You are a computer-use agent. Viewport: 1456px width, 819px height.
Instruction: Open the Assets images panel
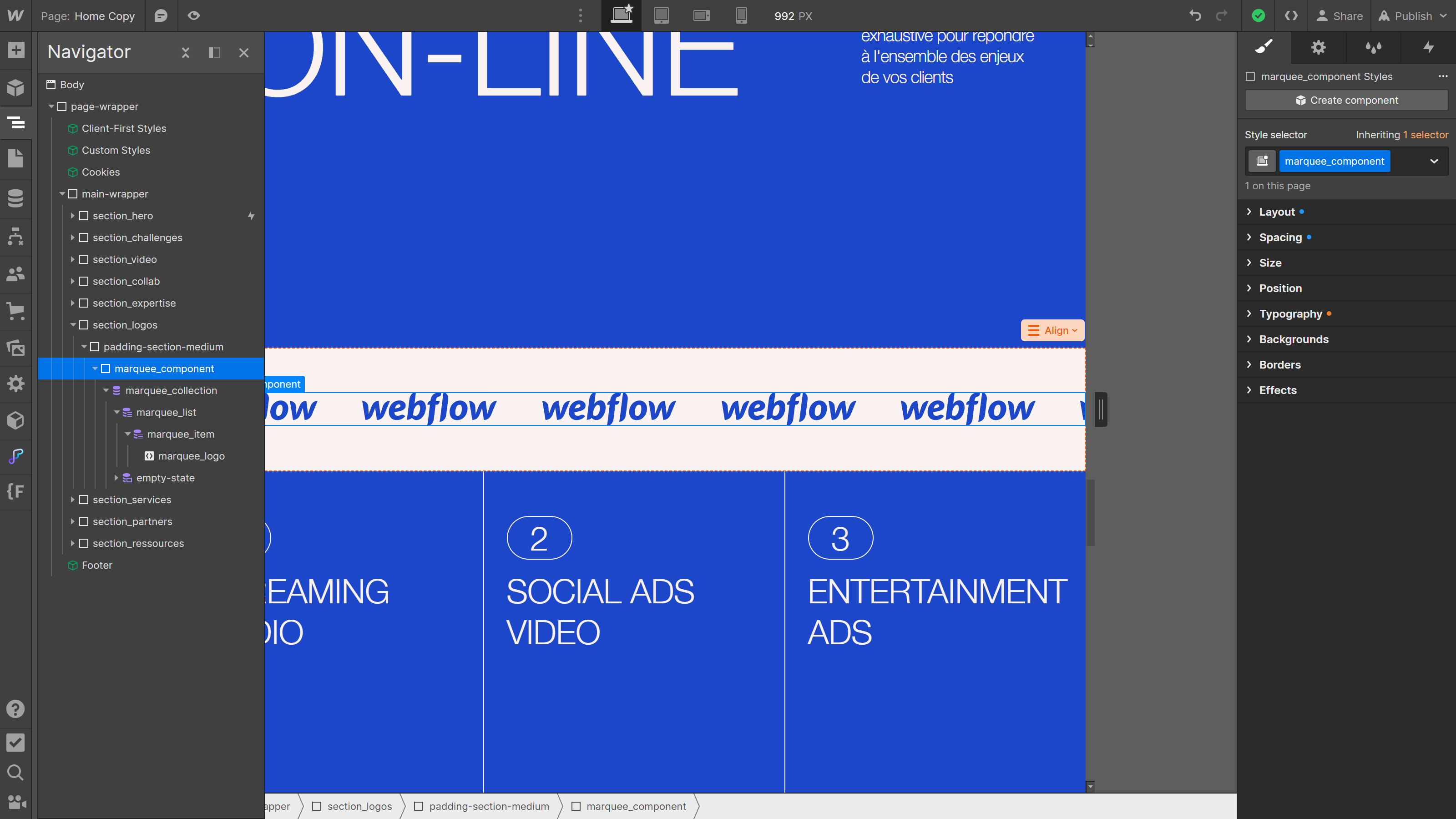pyautogui.click(x=15, y=347)
